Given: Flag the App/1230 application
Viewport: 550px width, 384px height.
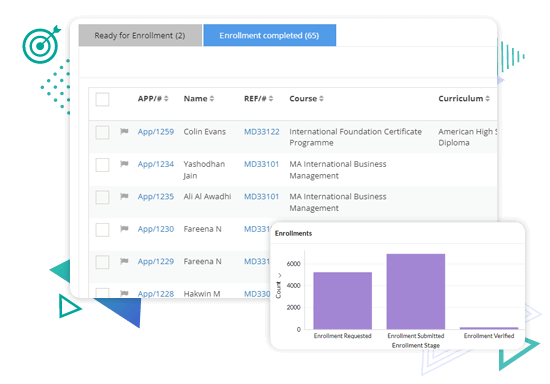Looking at the screenshot, I should 124,229.
